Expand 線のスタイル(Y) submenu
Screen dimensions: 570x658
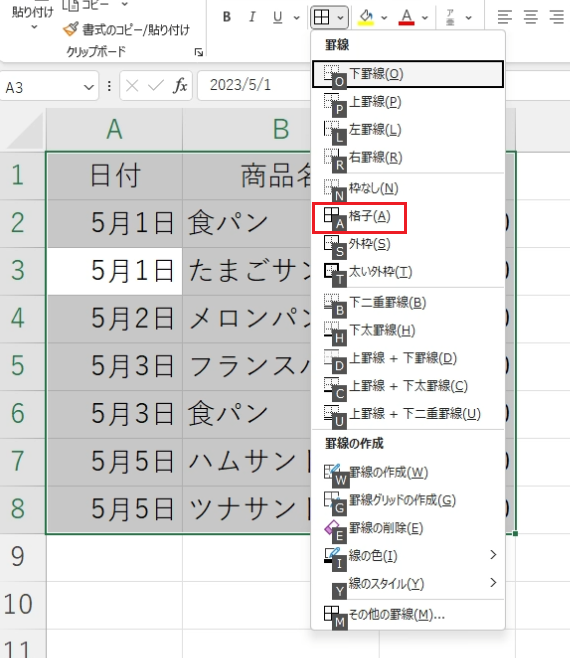[408, 583]
